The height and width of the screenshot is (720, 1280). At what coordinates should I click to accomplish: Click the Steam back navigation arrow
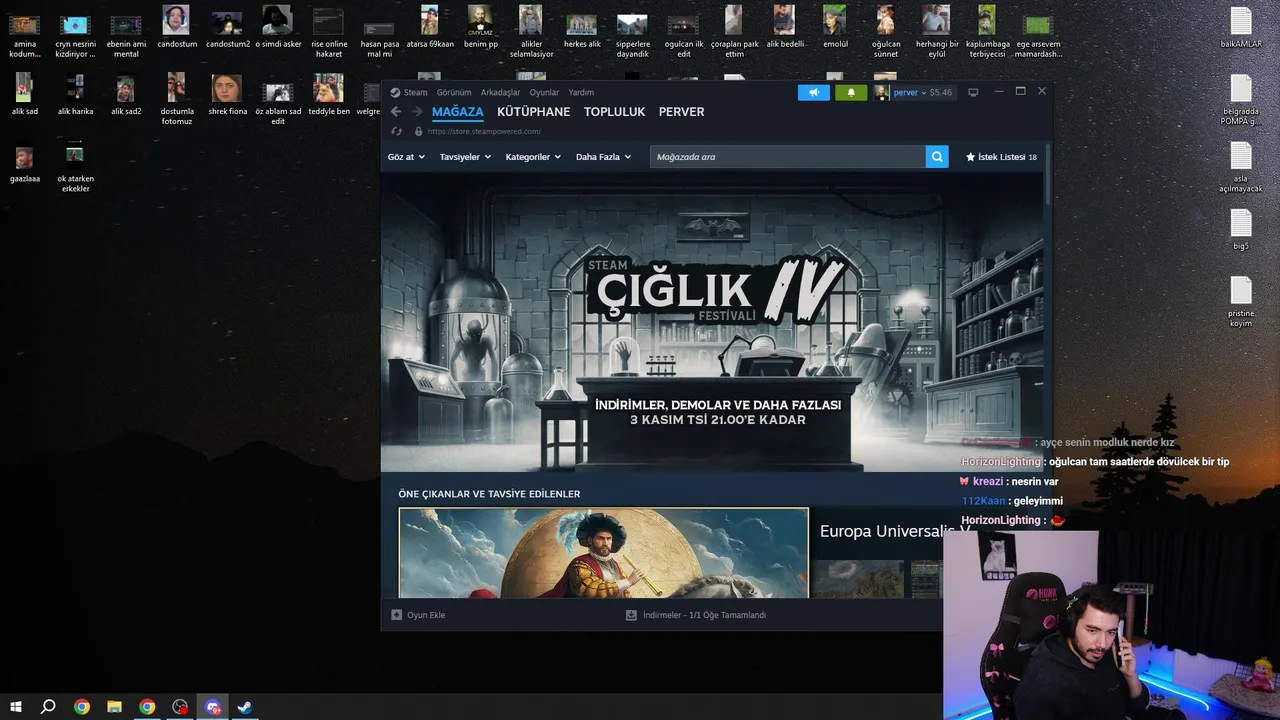396,112
